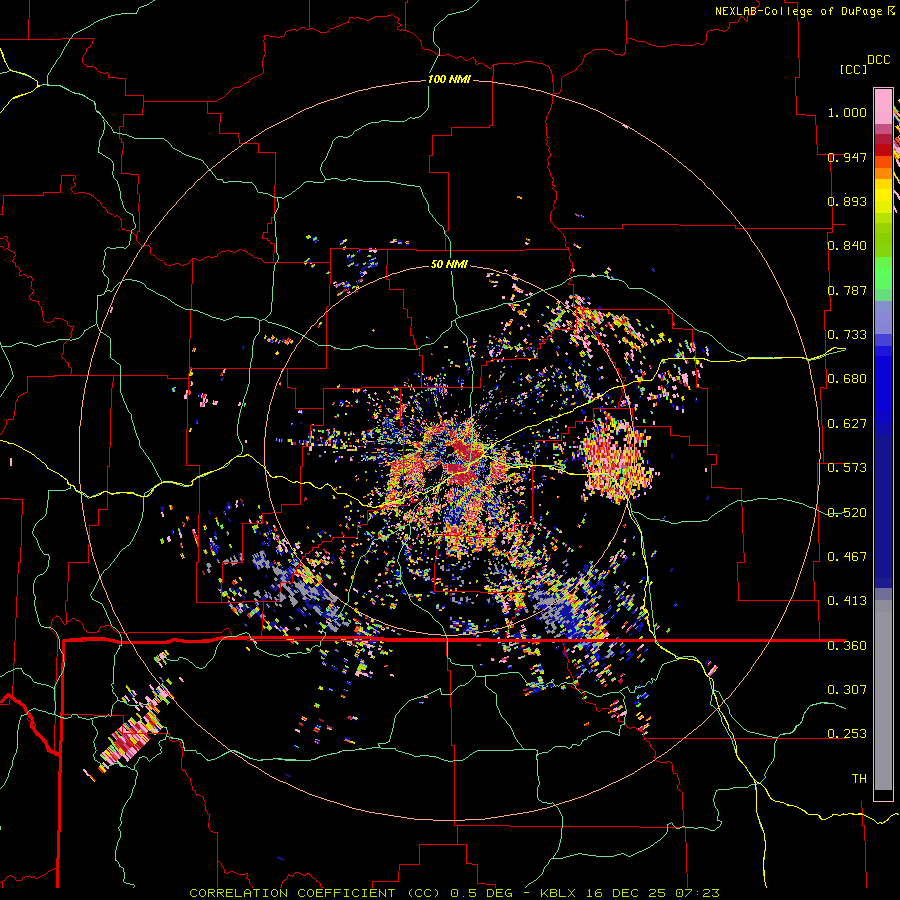Image resolution: width=900 pixels, height=900 pixels.
Task: Pick the 0.413 scale value
Action: [847, 601]
